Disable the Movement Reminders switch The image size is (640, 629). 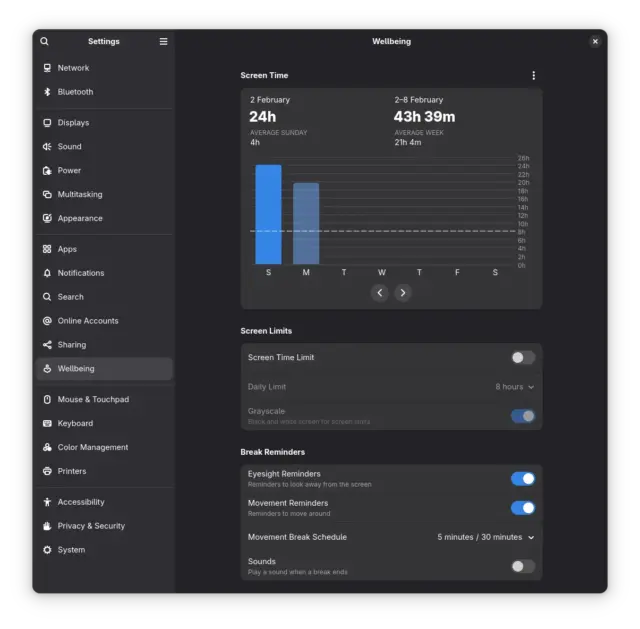[x=523, y=508]
